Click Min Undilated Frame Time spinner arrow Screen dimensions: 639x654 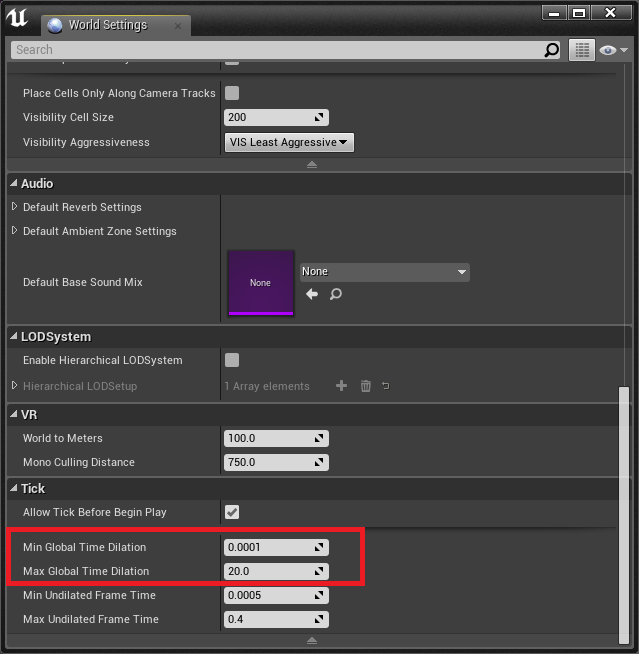point(319,595)
